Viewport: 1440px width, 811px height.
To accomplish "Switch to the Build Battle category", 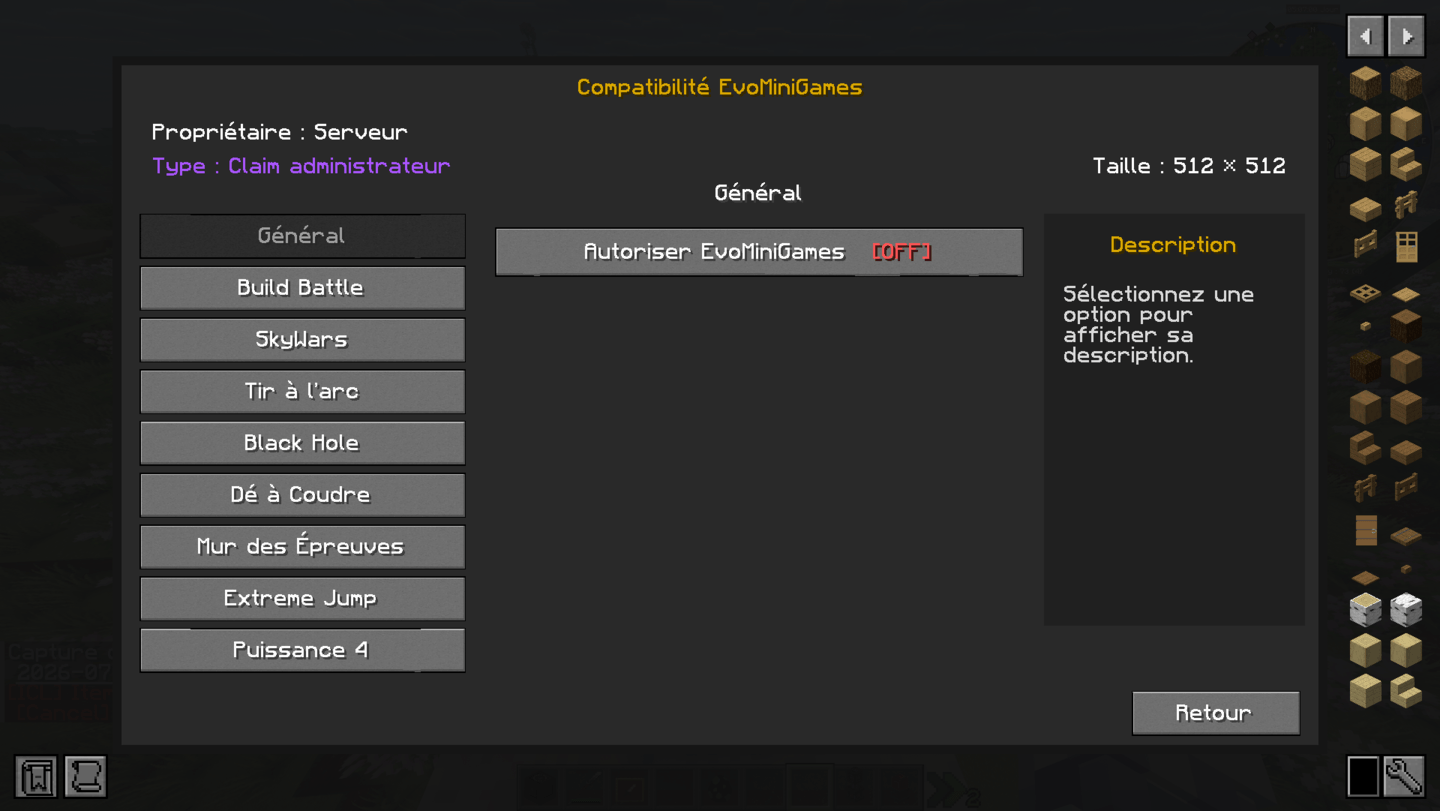I will (302, 288).
